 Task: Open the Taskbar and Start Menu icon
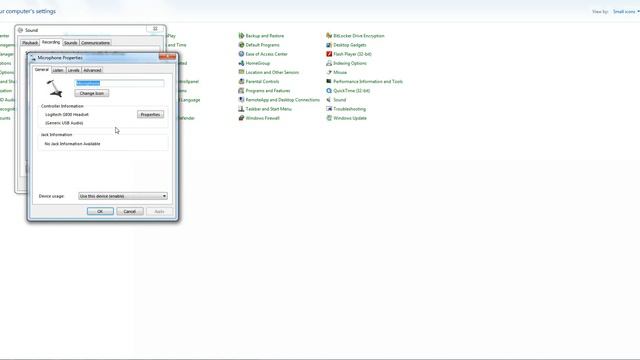click(x=241, y=109)
